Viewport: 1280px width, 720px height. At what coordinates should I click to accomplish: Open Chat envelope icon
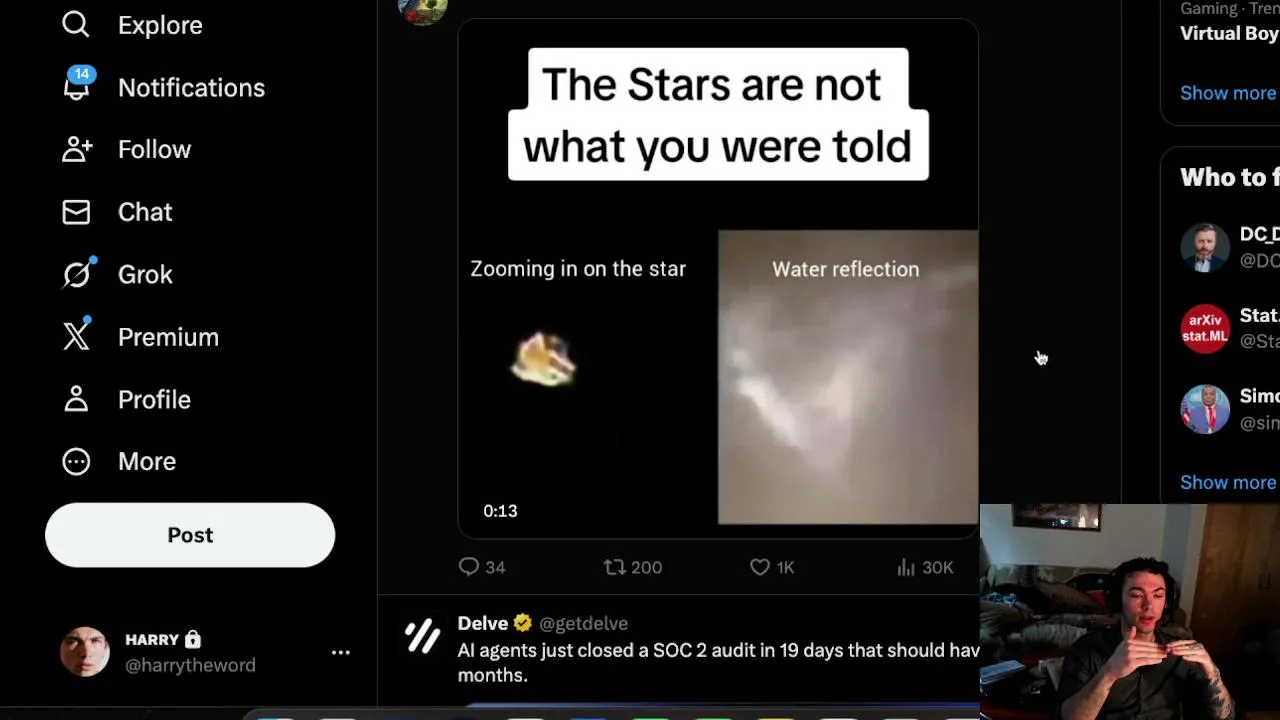coord(76,212)
